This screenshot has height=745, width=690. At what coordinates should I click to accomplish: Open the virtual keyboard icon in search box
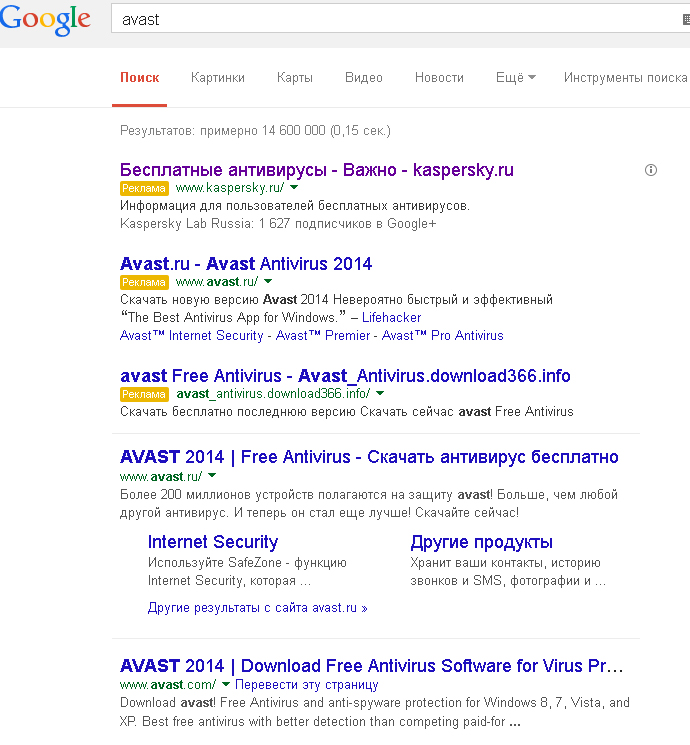683,19
